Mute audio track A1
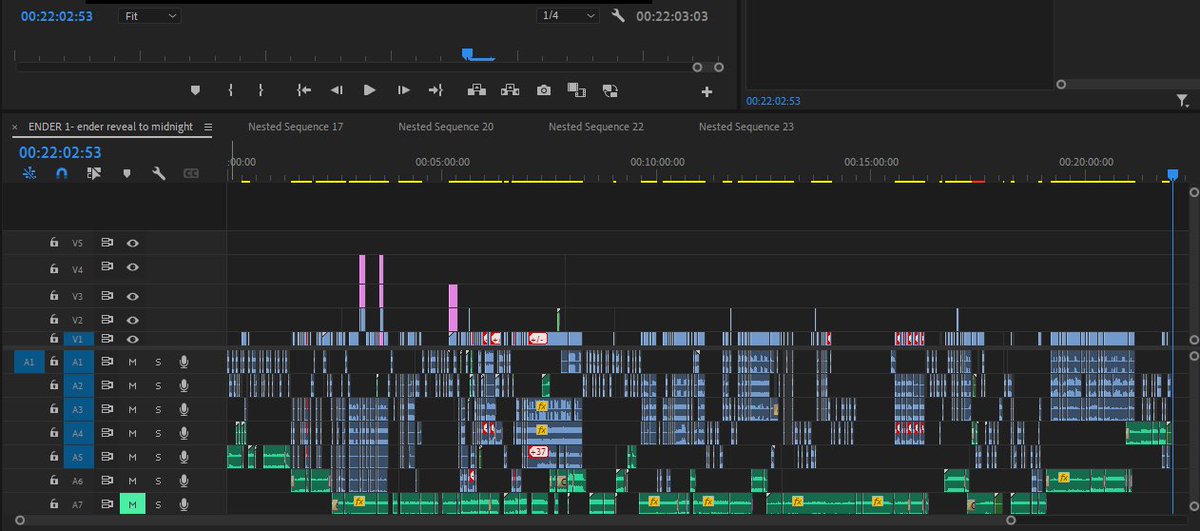This screenshot has height=531, width=1200. coord(132,361)
